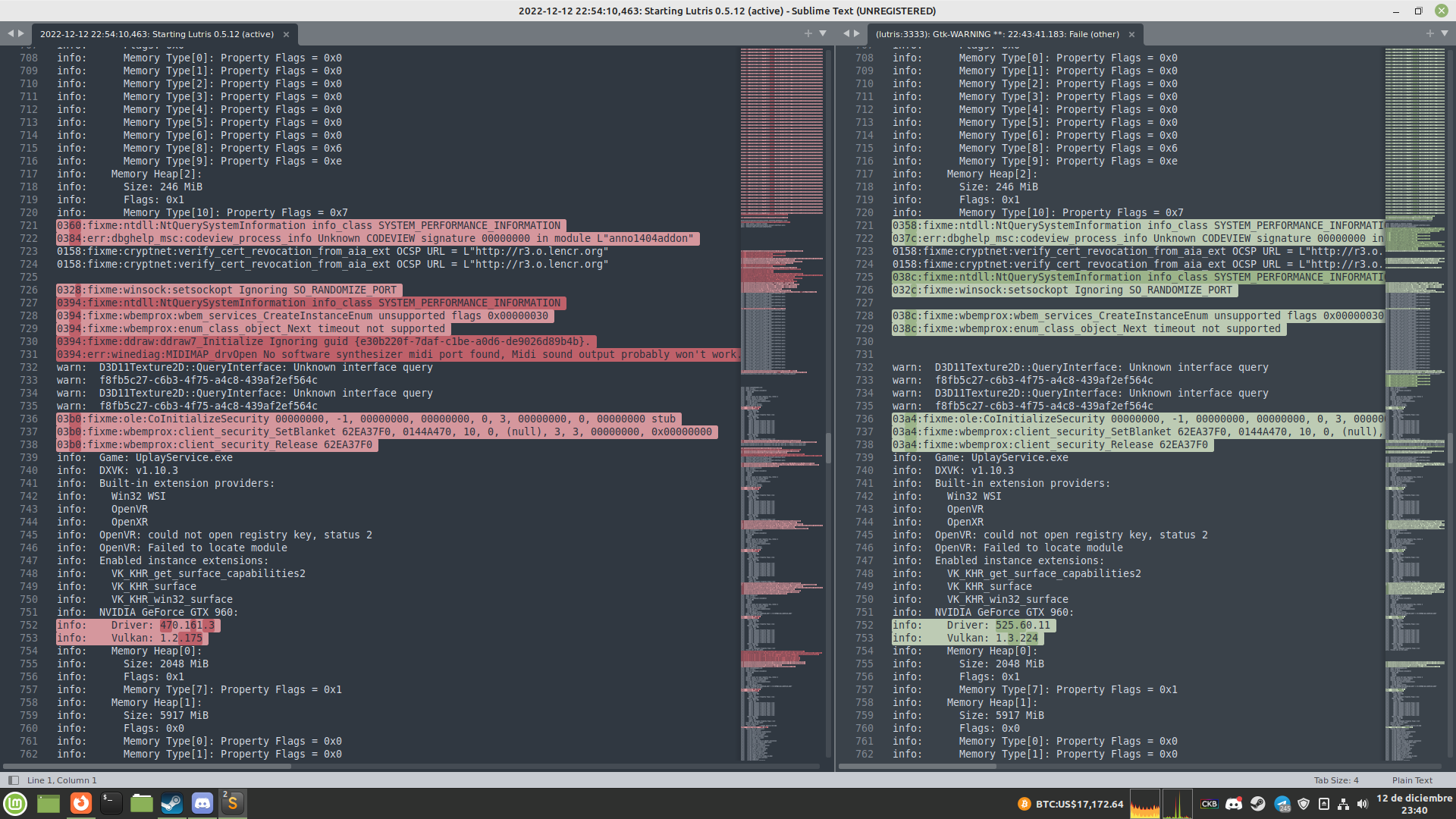Viewport: 1456px width, 819px height.
Task: Open the CKB keyboard tray icon
Action: click(1209, 804)
